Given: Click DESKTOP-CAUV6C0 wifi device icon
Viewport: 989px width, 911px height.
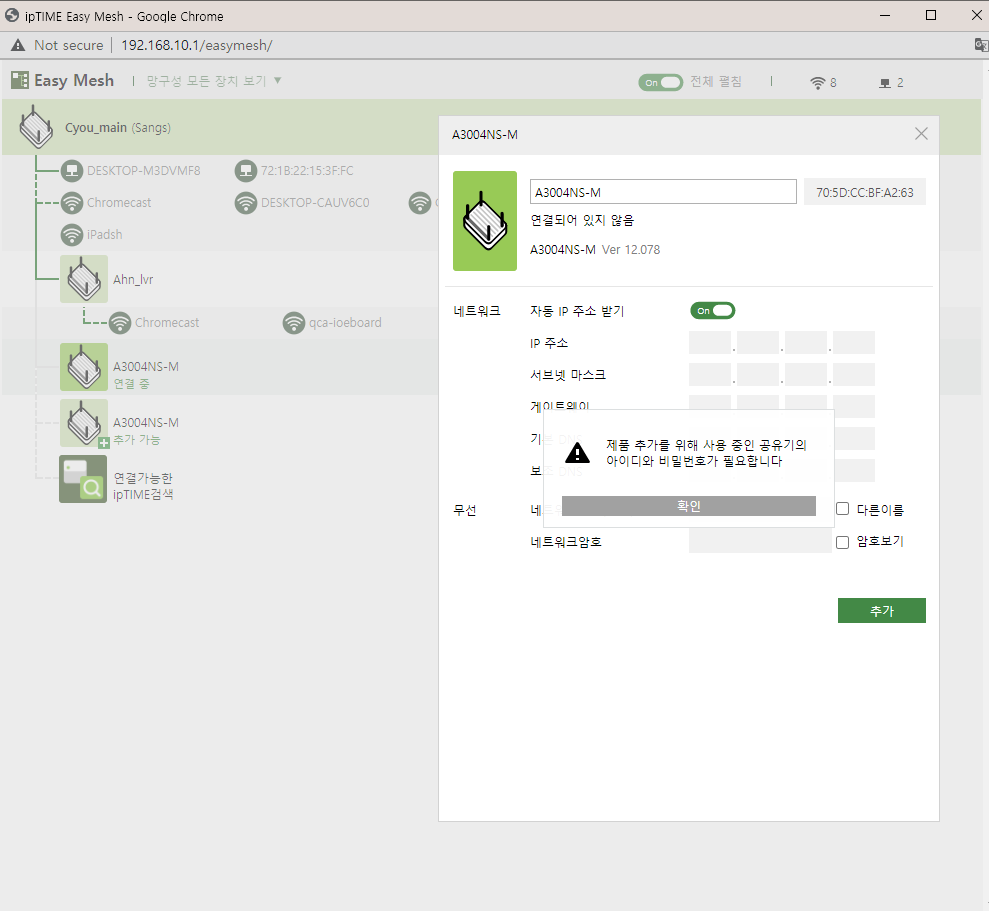Looking at the screenshot, I should pyautogui.click(x=246, y=203).
